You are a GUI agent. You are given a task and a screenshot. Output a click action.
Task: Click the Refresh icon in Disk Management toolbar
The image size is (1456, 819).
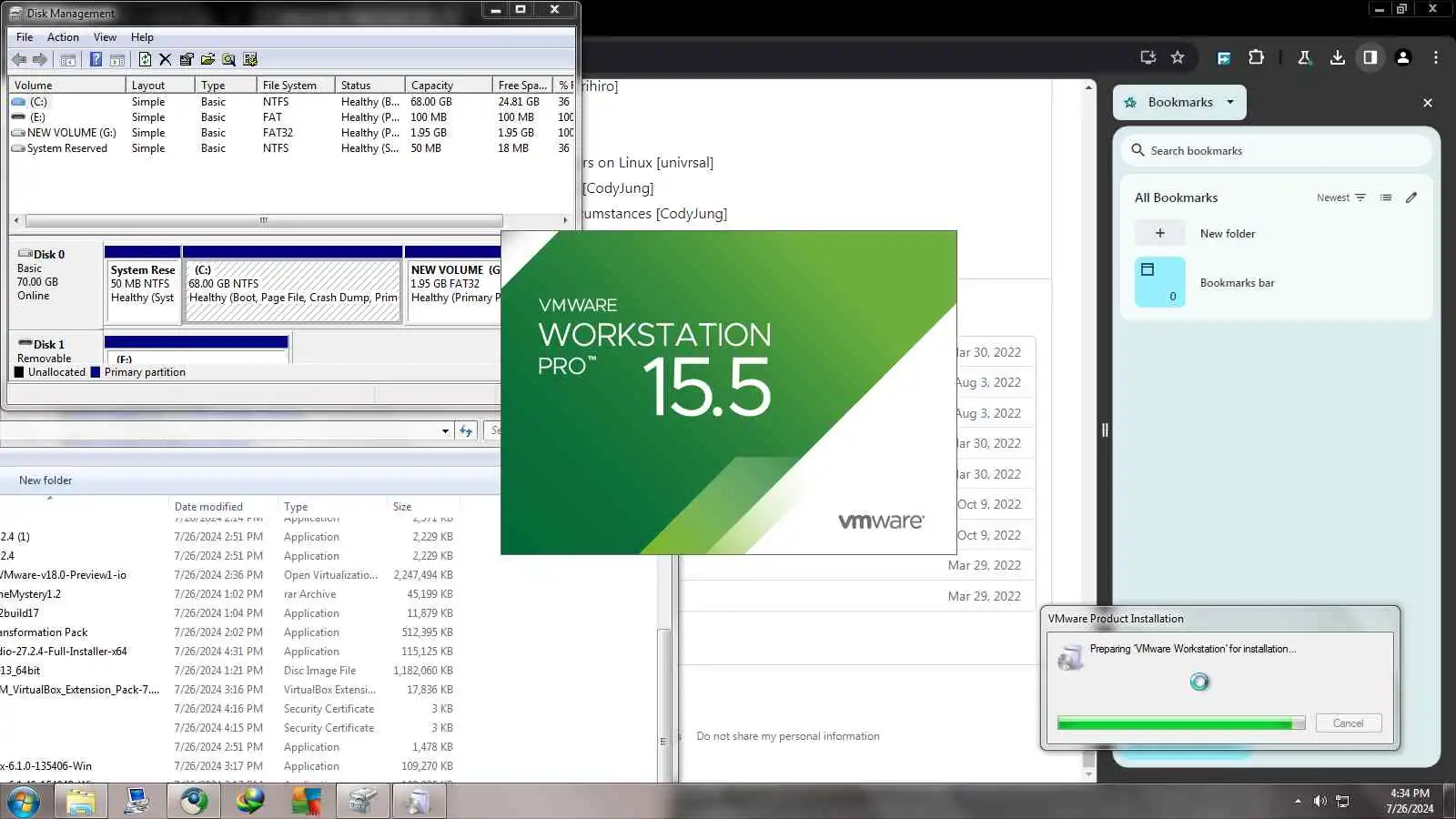[145, 60]
